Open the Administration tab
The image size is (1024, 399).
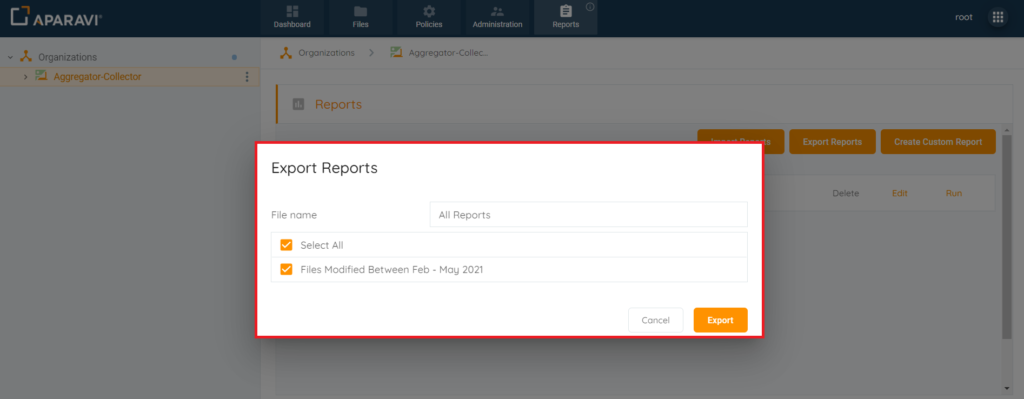pyautogui.click(x=498, y=18)
